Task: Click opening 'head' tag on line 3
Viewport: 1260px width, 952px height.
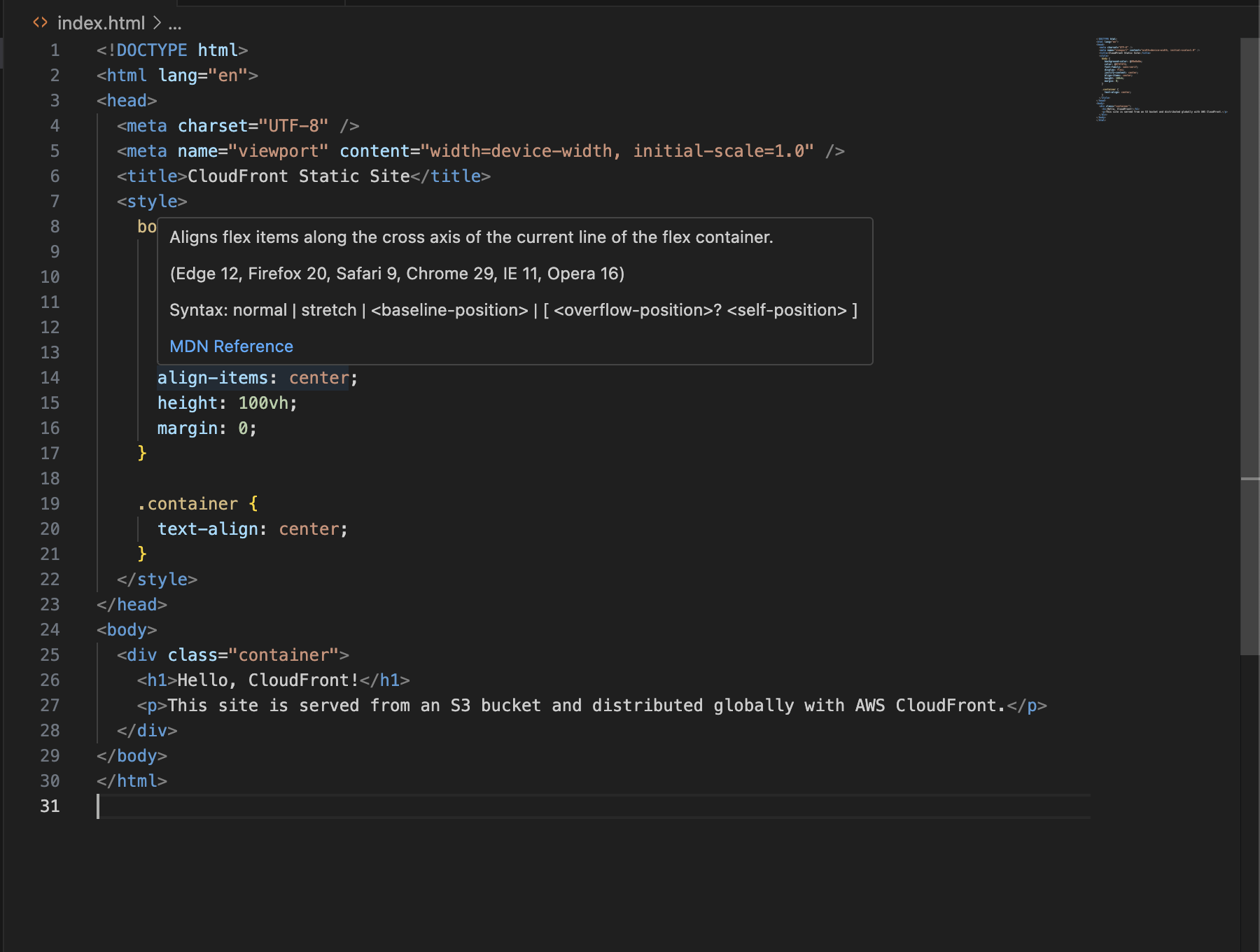Action: [127, 101]
